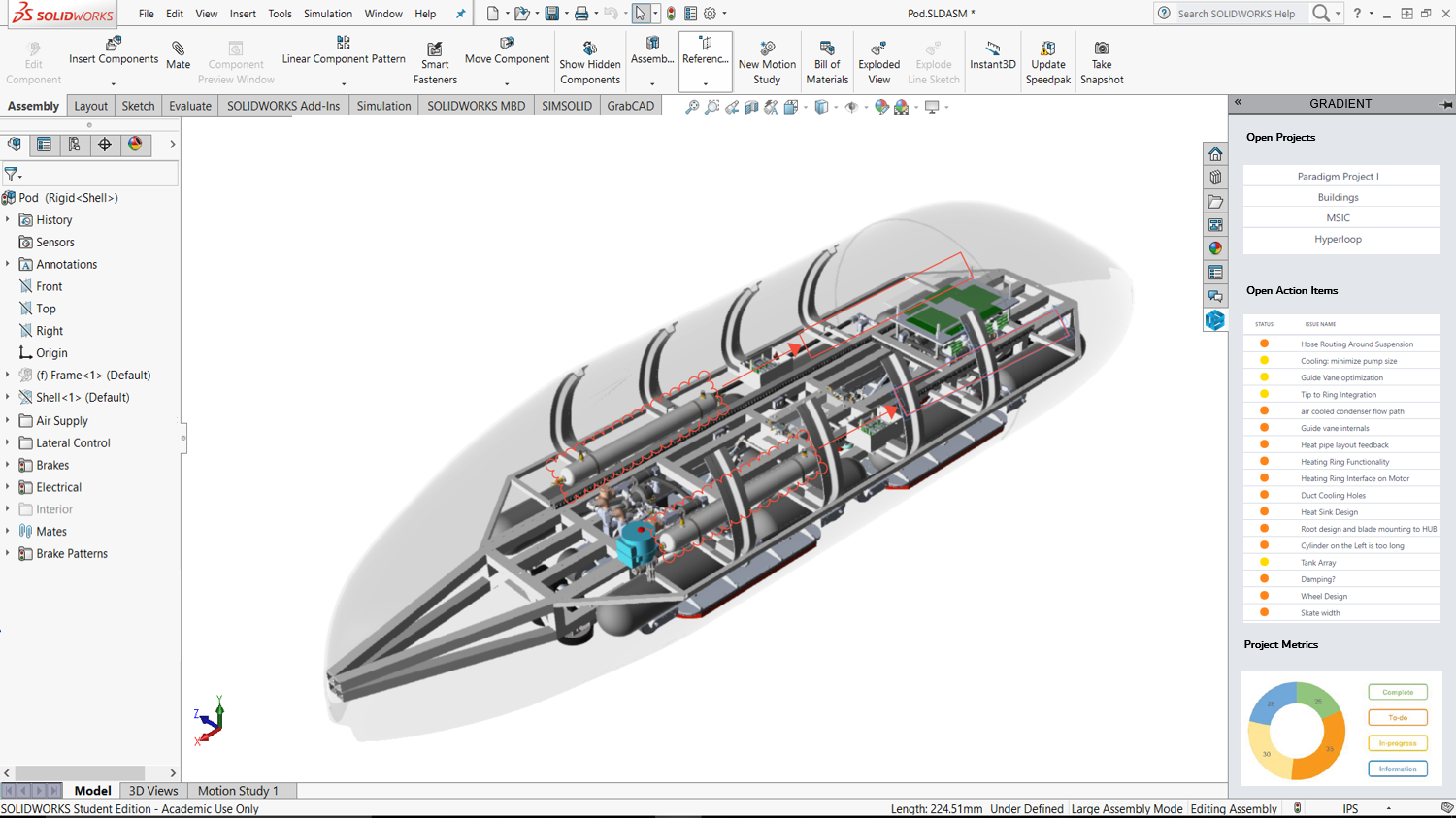1456x818 pixels.
Task: Open the Hyperloop project
Action: (1339, 239)
